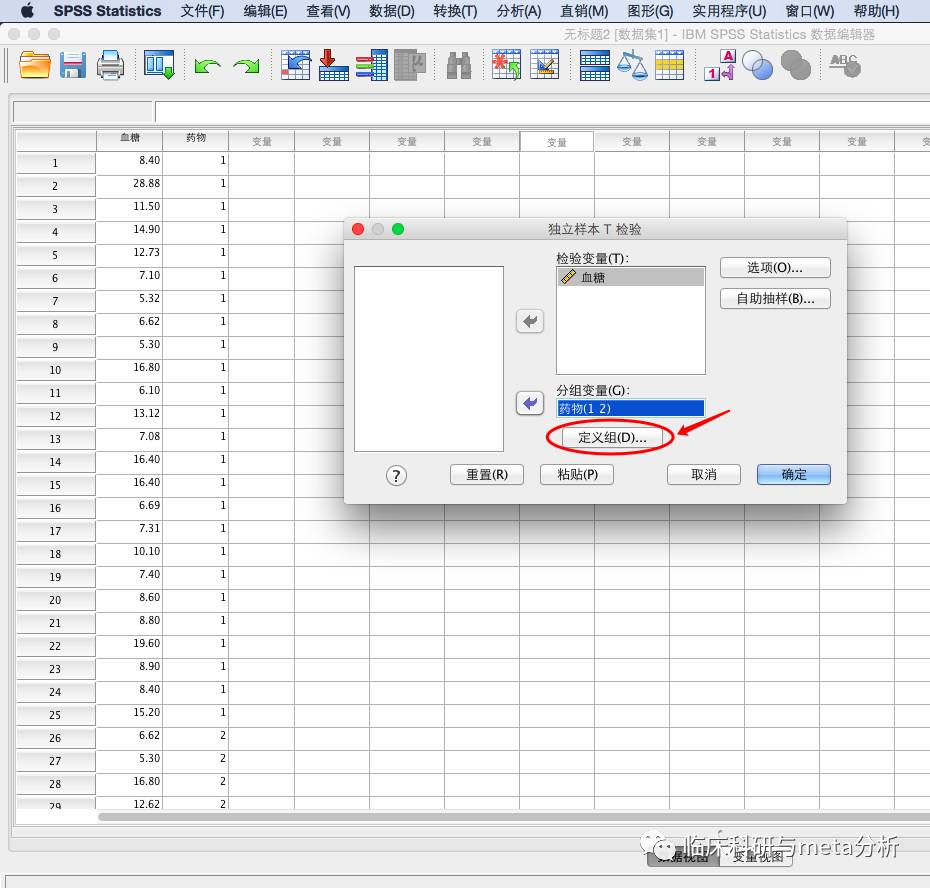Click the value labels icon in toolbar
The width and height of the screenshot is (930, 888).
(719, 66)
